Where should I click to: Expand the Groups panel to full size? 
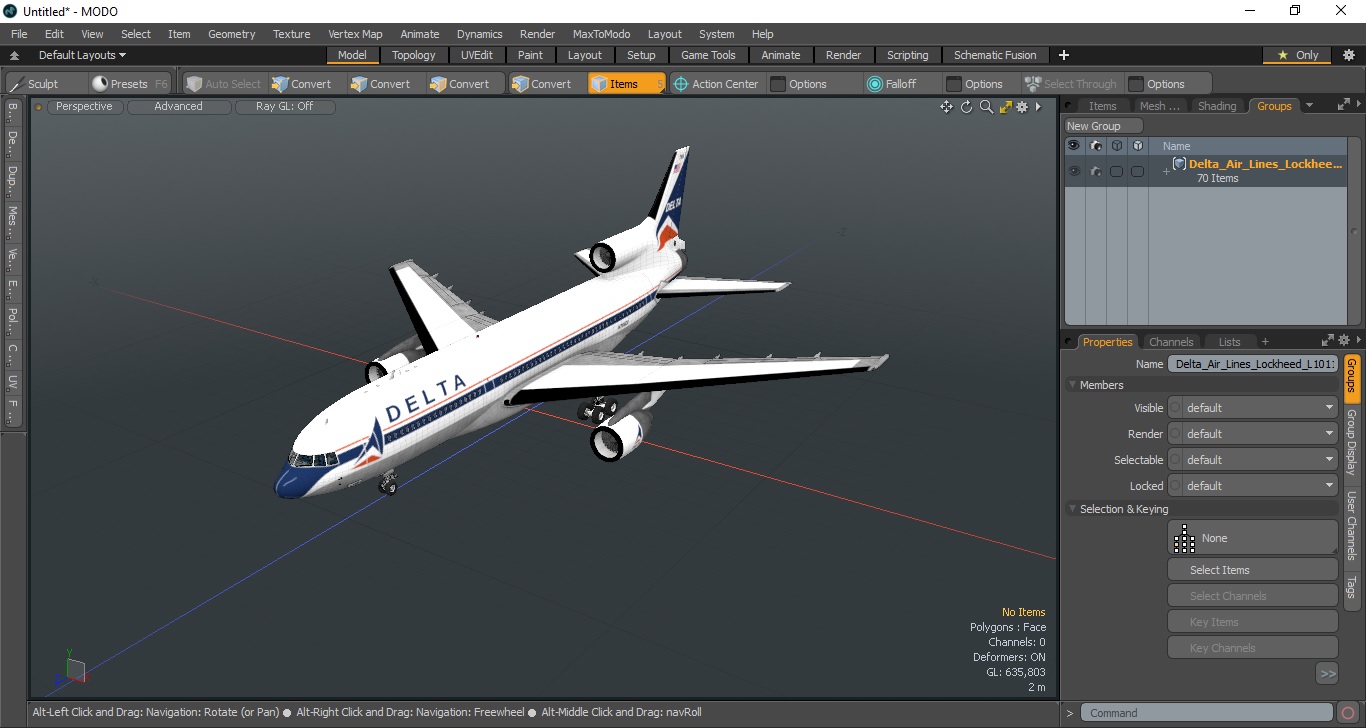(1344, 105)
